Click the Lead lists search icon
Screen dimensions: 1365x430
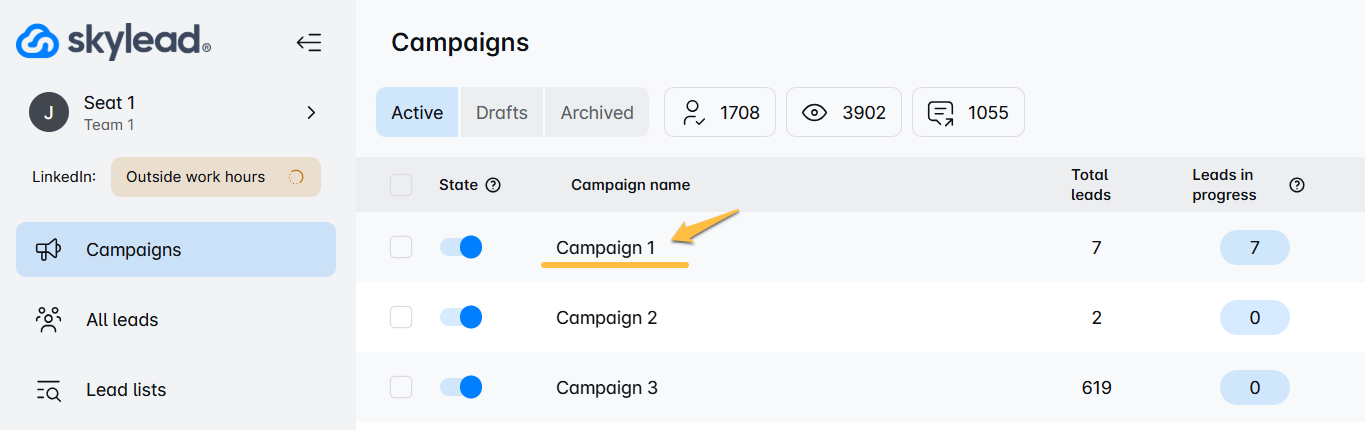coord(49,390)
